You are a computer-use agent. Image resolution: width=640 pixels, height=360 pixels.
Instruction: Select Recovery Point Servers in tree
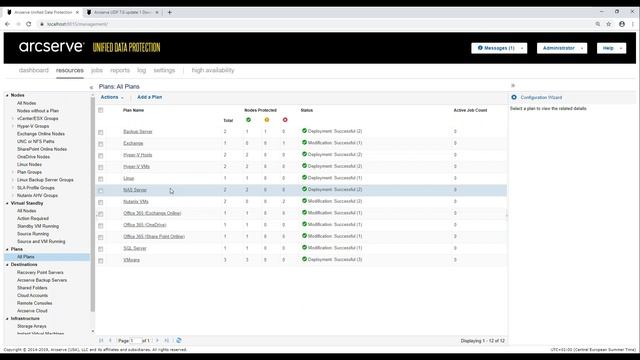point(40,273)
